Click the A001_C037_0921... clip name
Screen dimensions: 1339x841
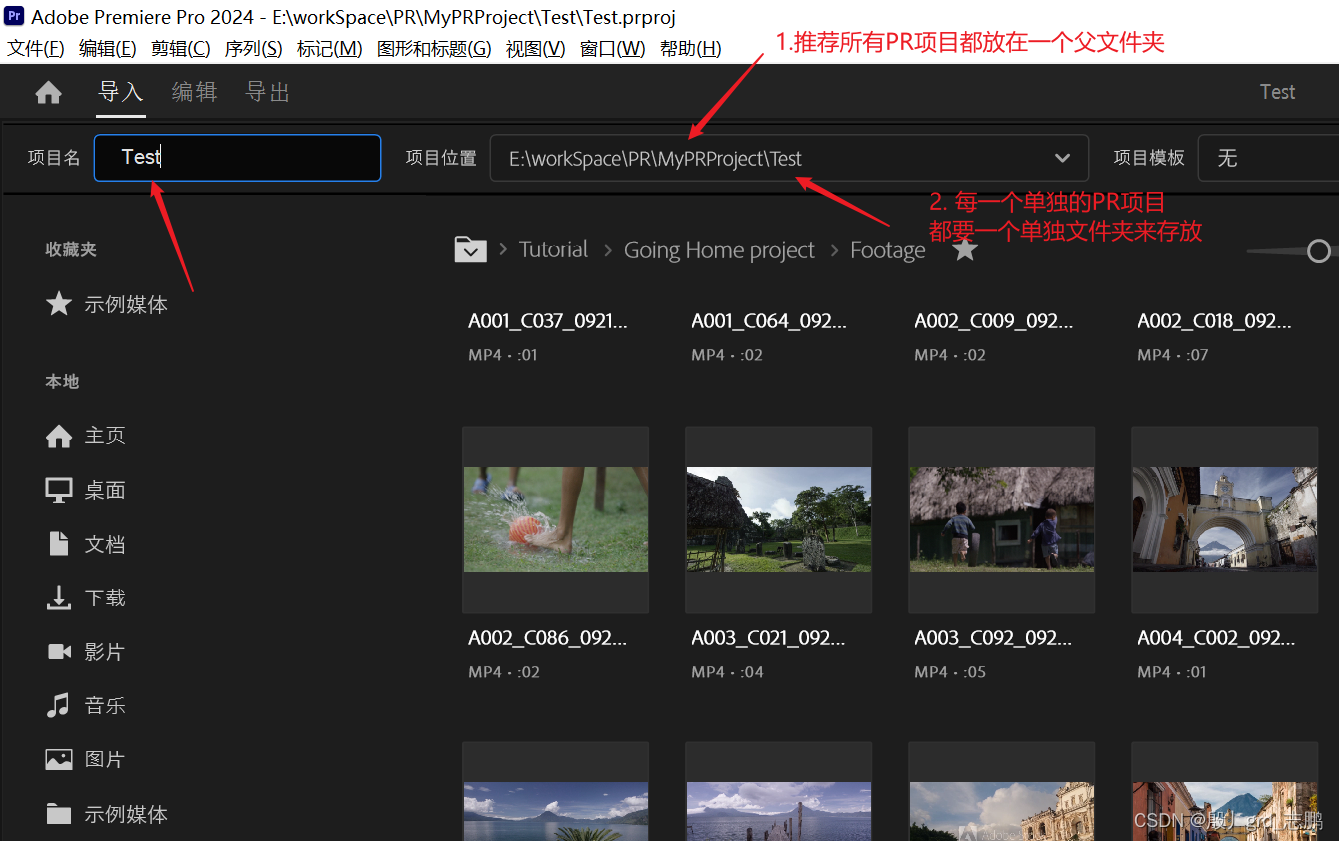tap(548, 321)
